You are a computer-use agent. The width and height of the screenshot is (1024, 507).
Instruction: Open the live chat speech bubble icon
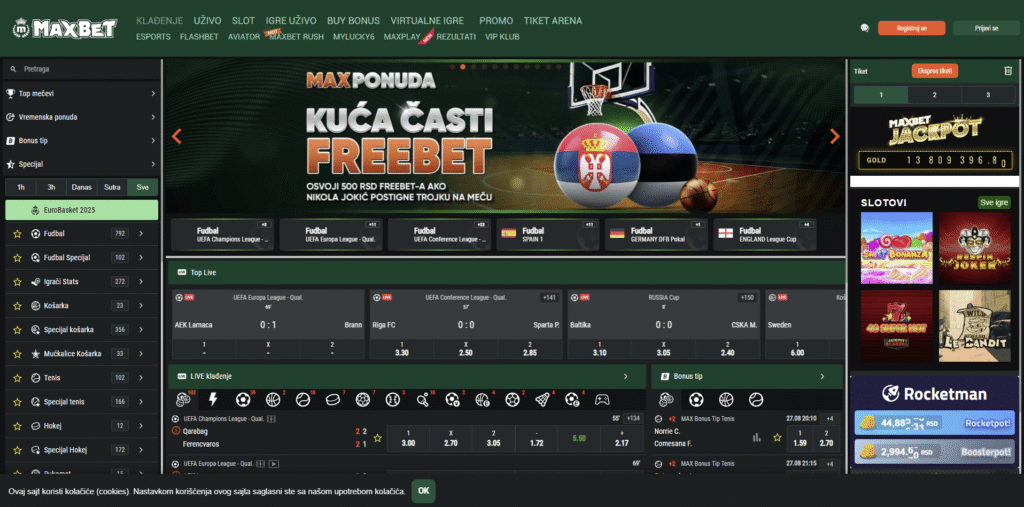click(x=865, y=28)
